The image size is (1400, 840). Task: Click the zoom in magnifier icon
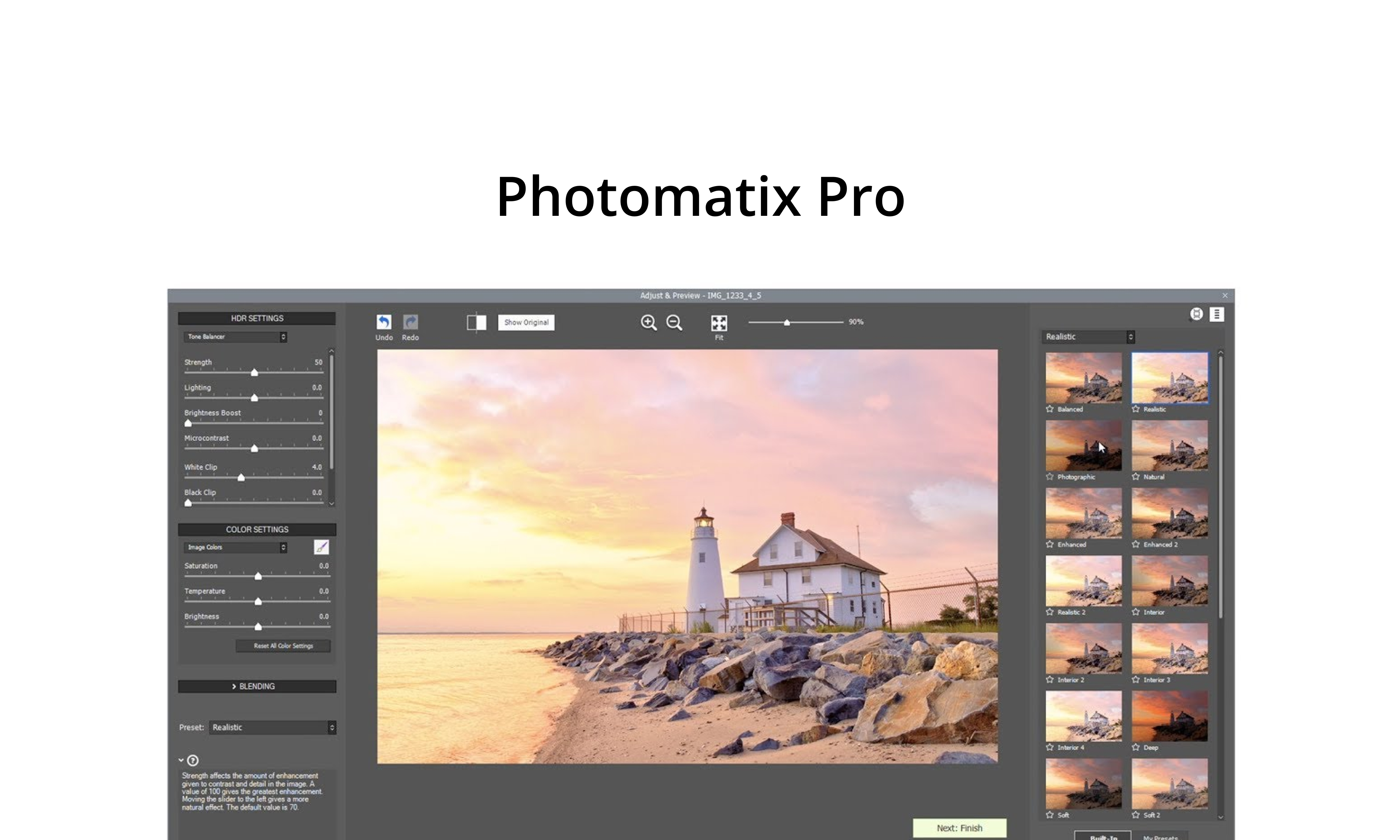tap(648, 323)
